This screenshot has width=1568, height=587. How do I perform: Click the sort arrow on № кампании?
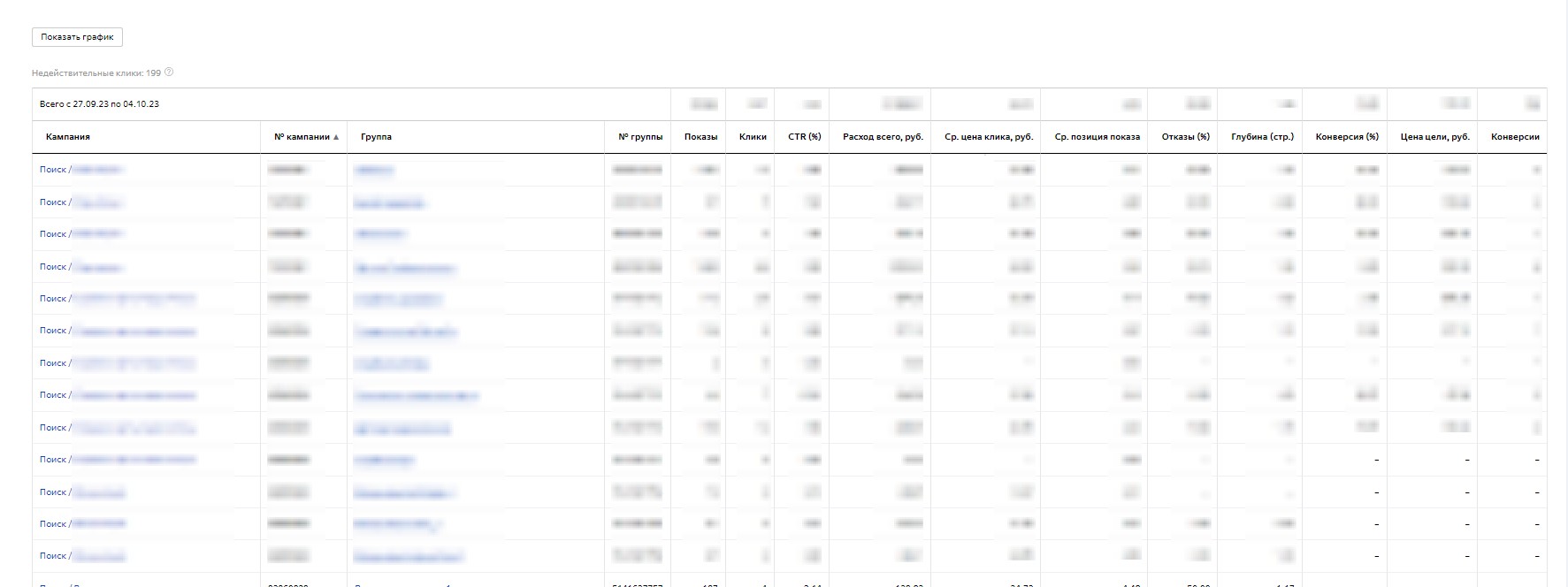pyautogui.click(x=336, y=137)
